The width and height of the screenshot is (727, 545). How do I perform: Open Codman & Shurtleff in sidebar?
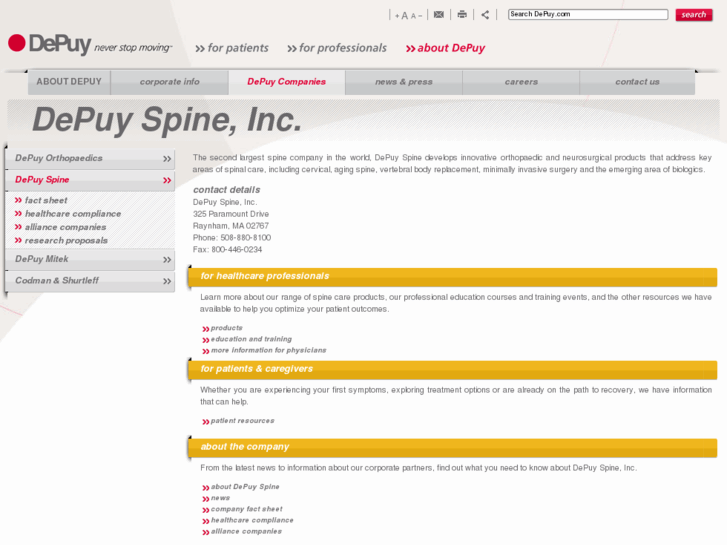coord(57,280)
